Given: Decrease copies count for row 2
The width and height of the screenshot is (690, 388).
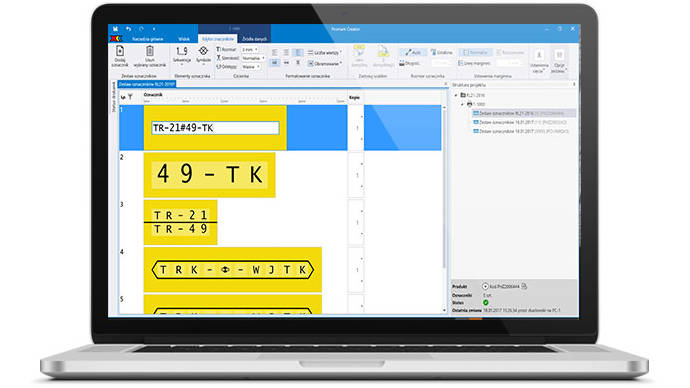Looking at the screenshot, I should 362,187.
